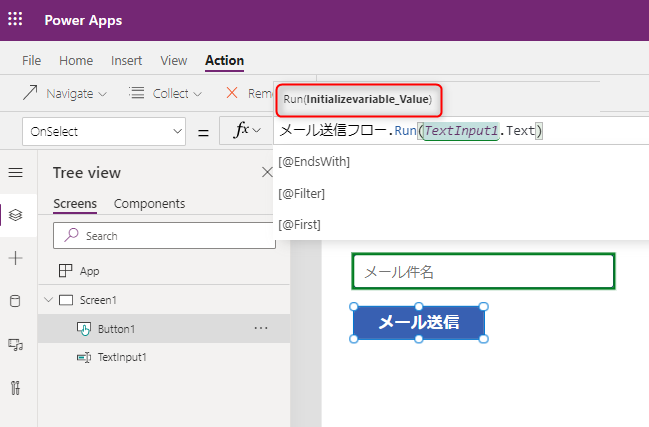
Task: Select the Screens tab in Tree view
Action: coord(75,204)
